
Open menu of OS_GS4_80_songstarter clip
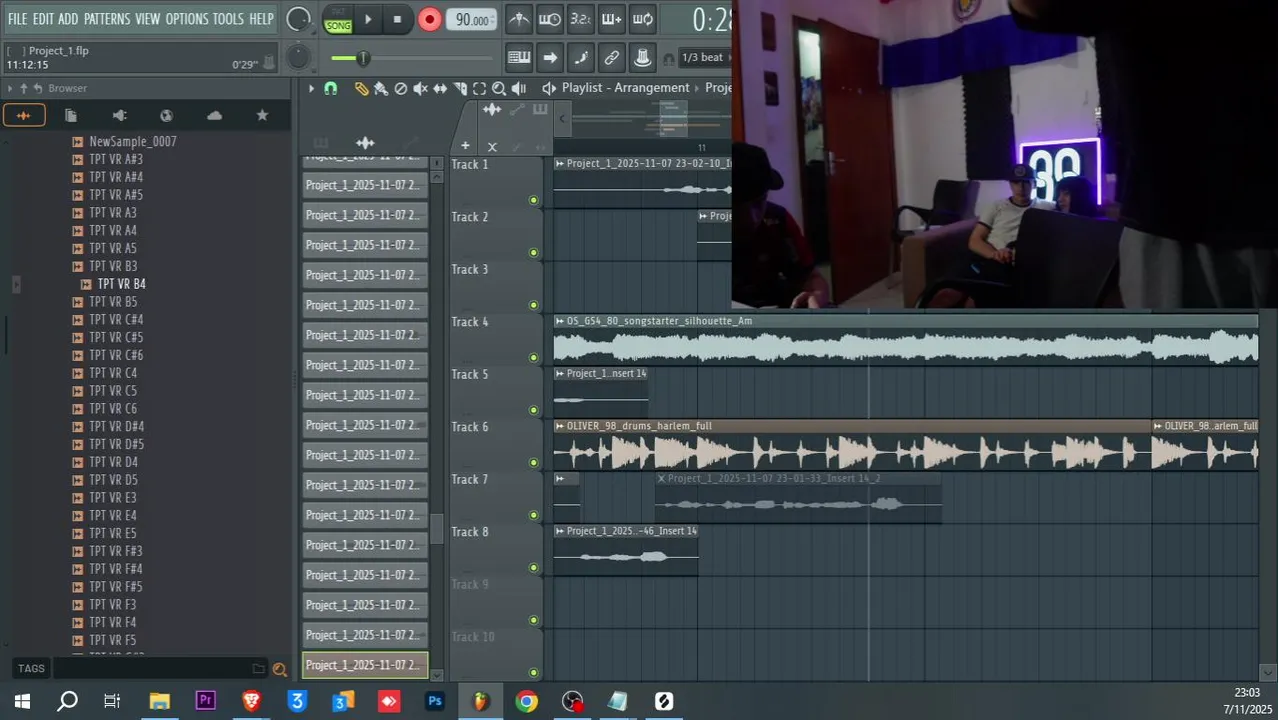pyautogui.click(x=560, y=321)
